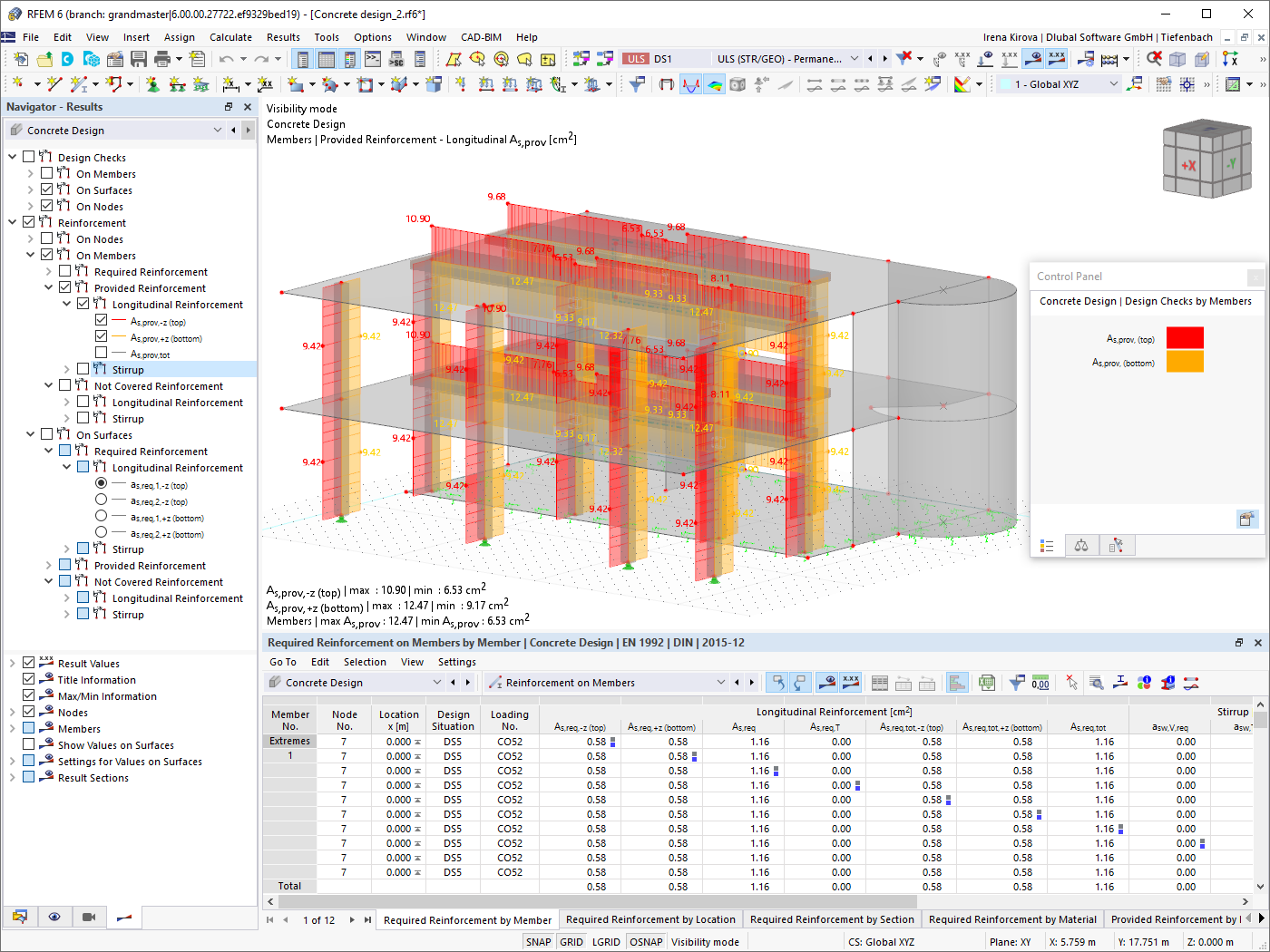
Task: Open the color scale palette icon on toolbar
Action: (x=963, y=83)
